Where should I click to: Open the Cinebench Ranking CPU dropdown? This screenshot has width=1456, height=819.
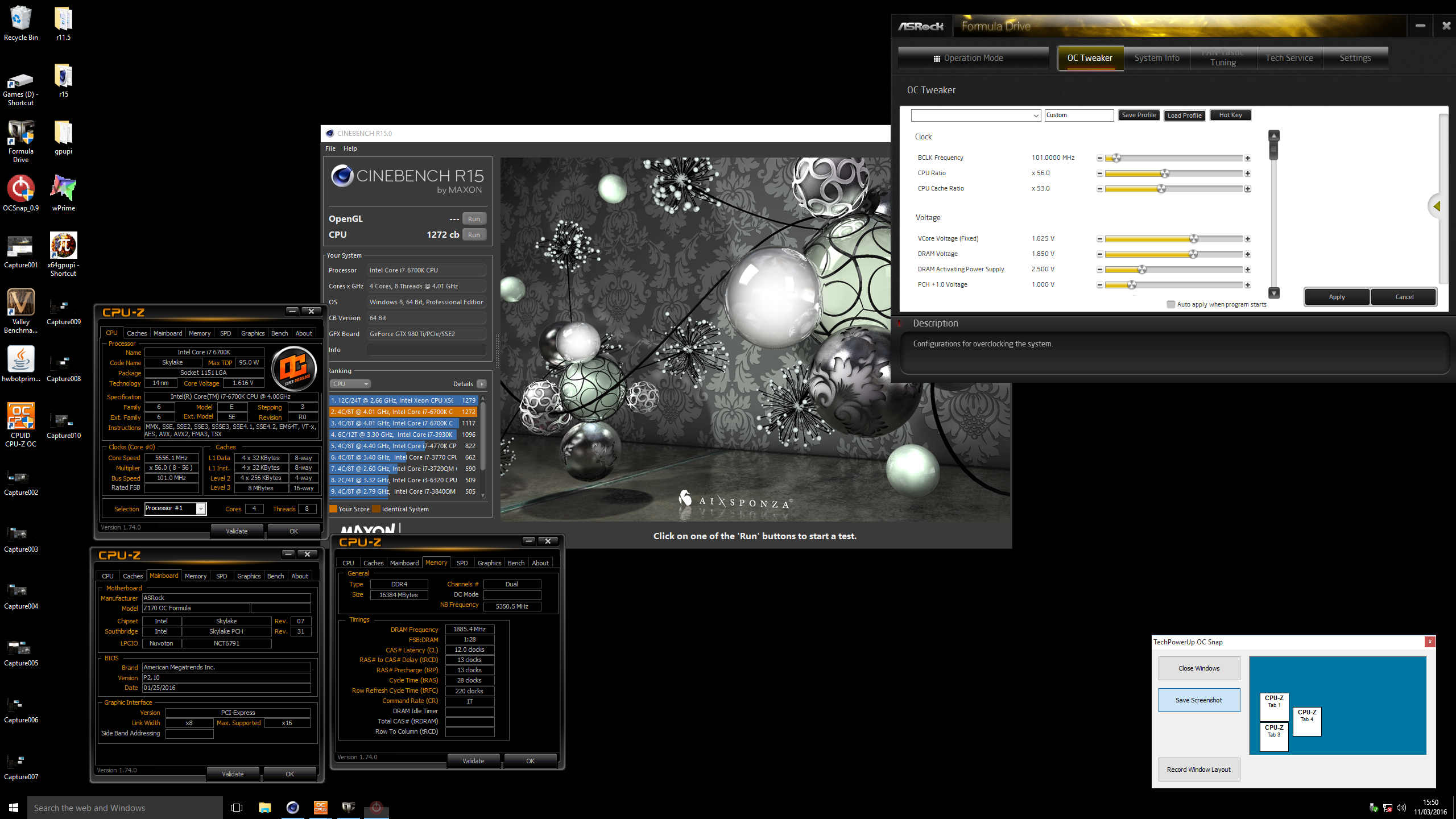[350, 384]
